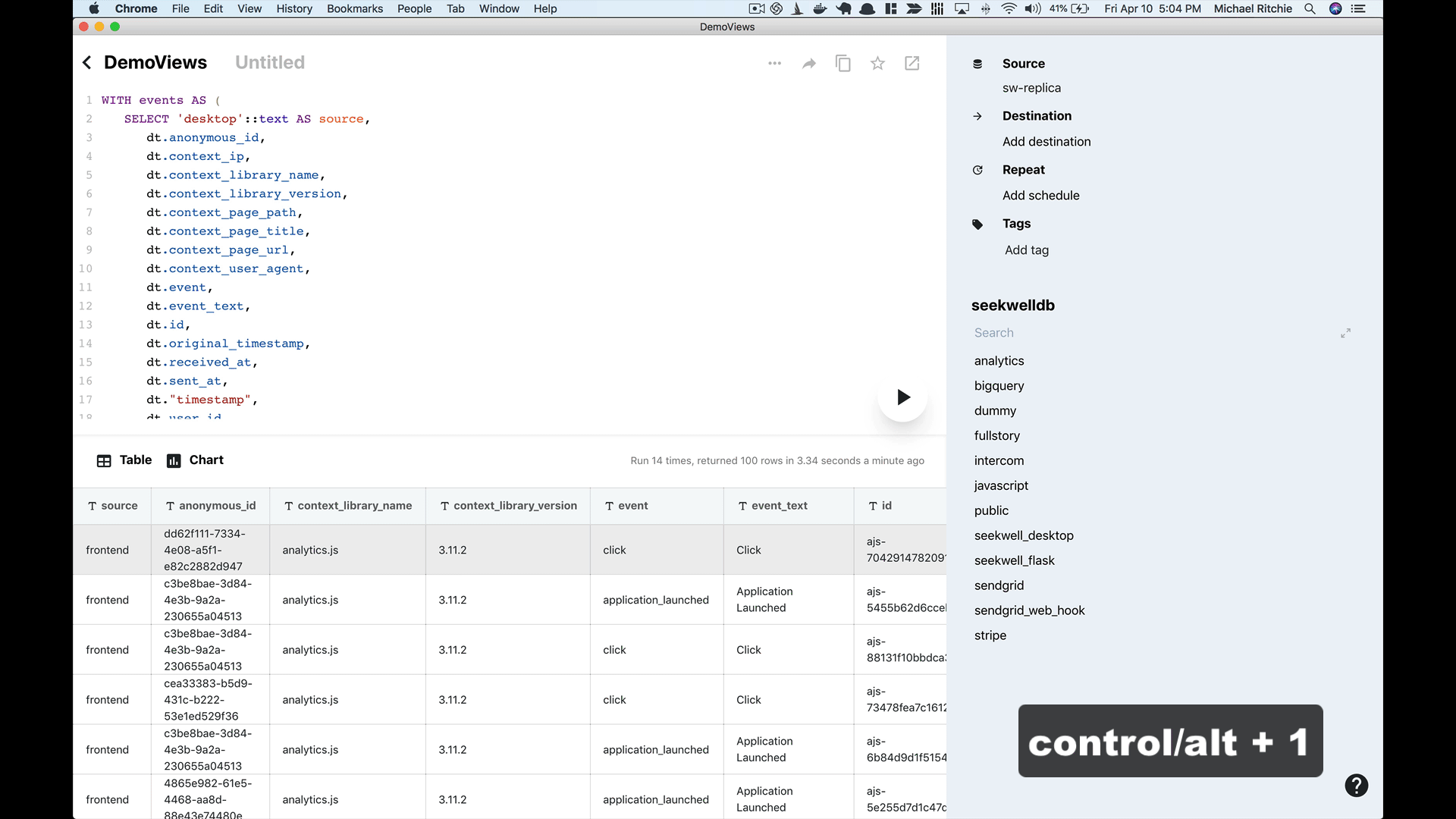Expand the seekwell_desktop schema
The height and width of the screenshot is (819, 1456).
coord(1024,535)
